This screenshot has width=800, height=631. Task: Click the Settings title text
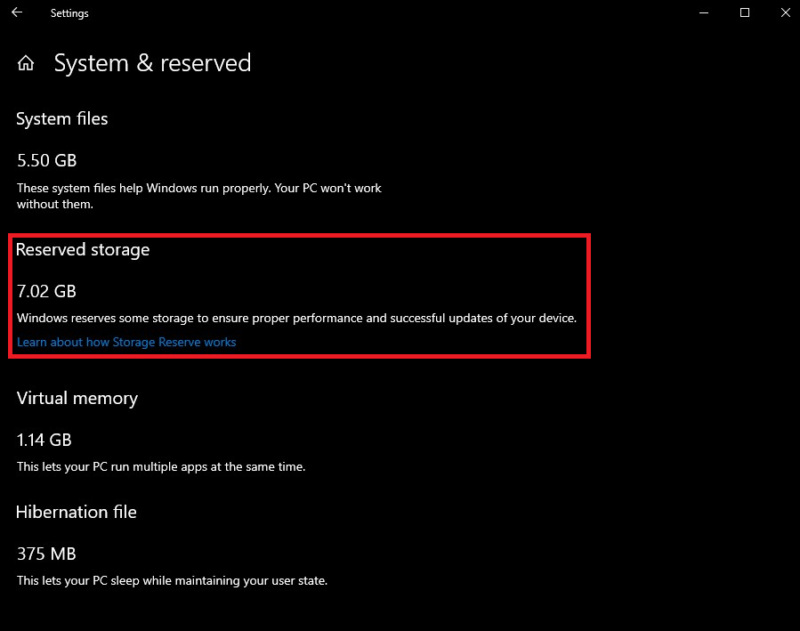click(x=69, y=13)
